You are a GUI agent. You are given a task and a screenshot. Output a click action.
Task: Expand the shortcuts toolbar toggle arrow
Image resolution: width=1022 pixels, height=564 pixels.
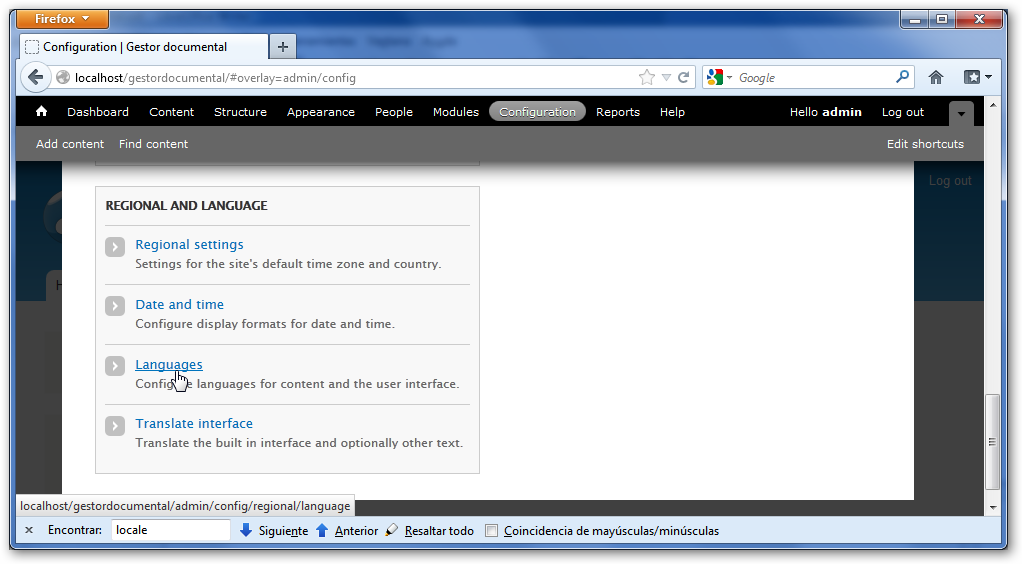(x=960, y=113)
